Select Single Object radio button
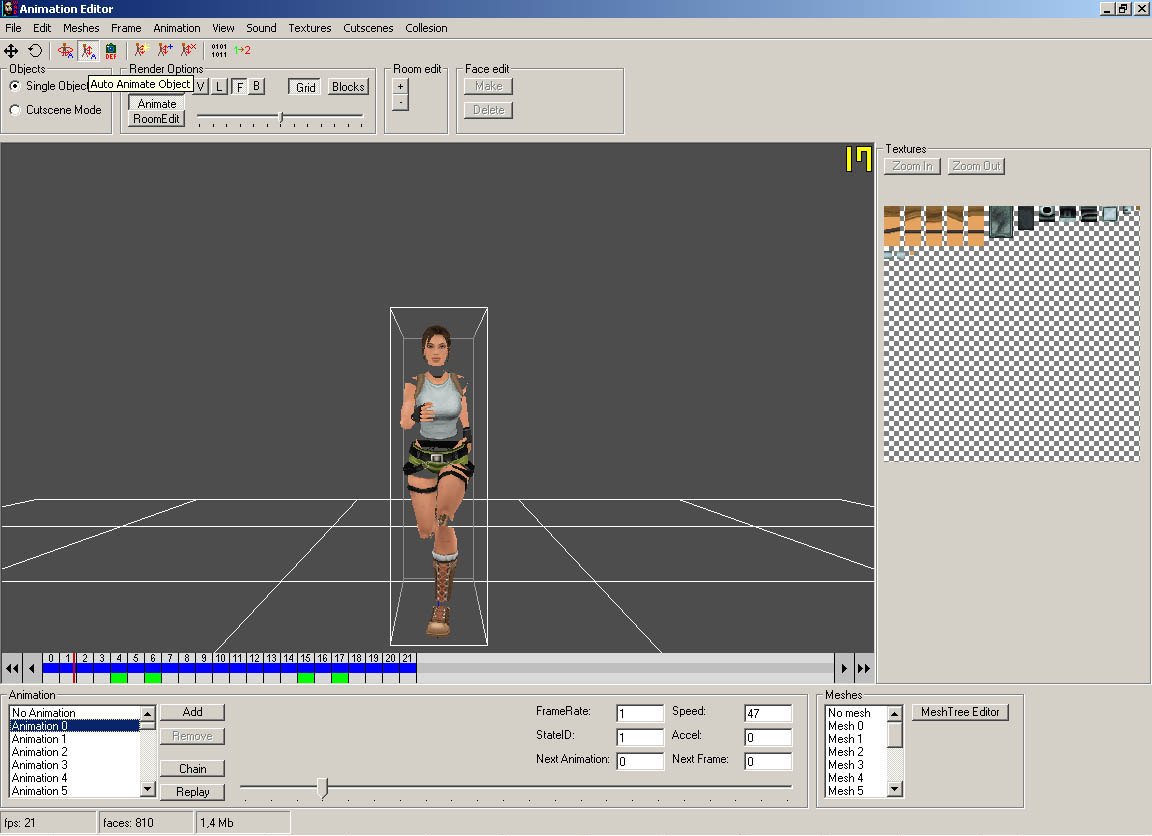The image size is (1152, 836). pyautogui.click(x=15, y=86)
